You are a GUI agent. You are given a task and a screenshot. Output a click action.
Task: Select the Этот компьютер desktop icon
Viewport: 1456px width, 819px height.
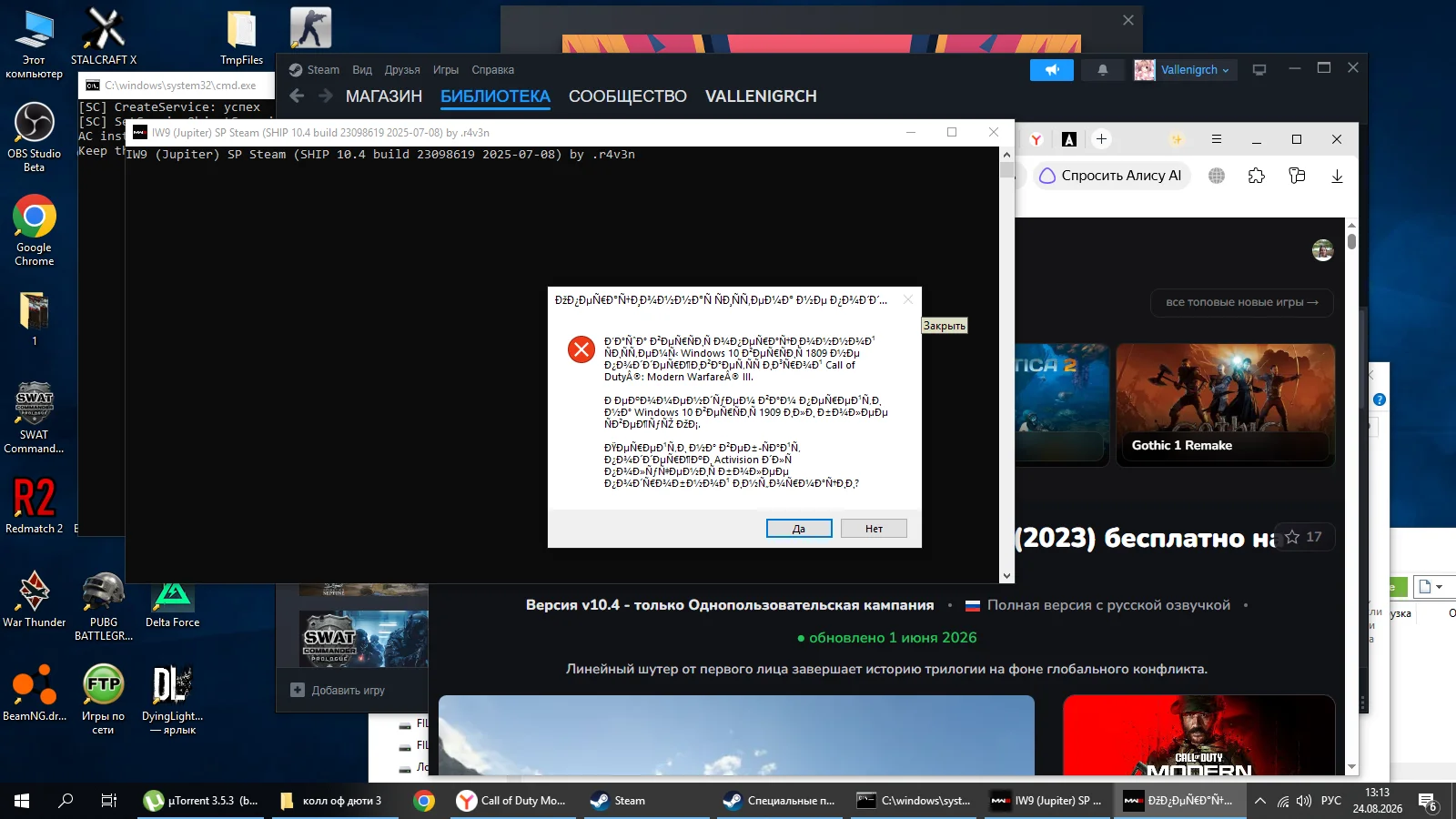(34, 44)
